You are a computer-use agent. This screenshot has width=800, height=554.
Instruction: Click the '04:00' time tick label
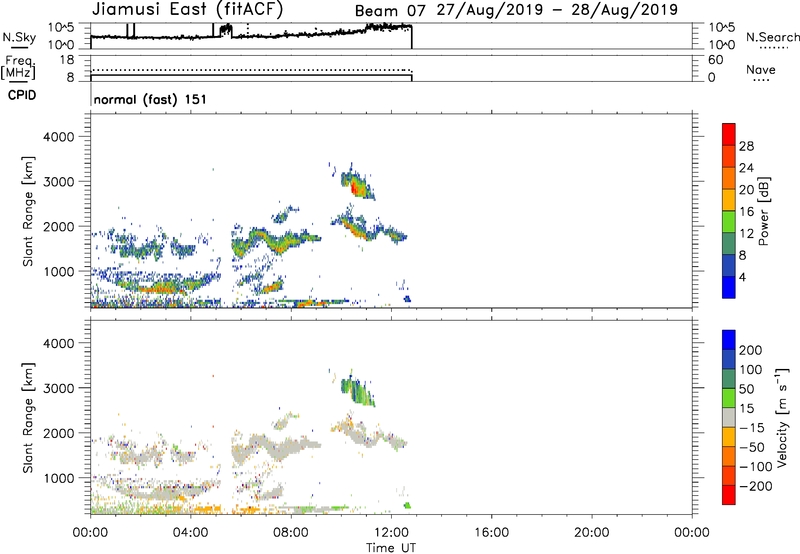[x=190, y=533]
